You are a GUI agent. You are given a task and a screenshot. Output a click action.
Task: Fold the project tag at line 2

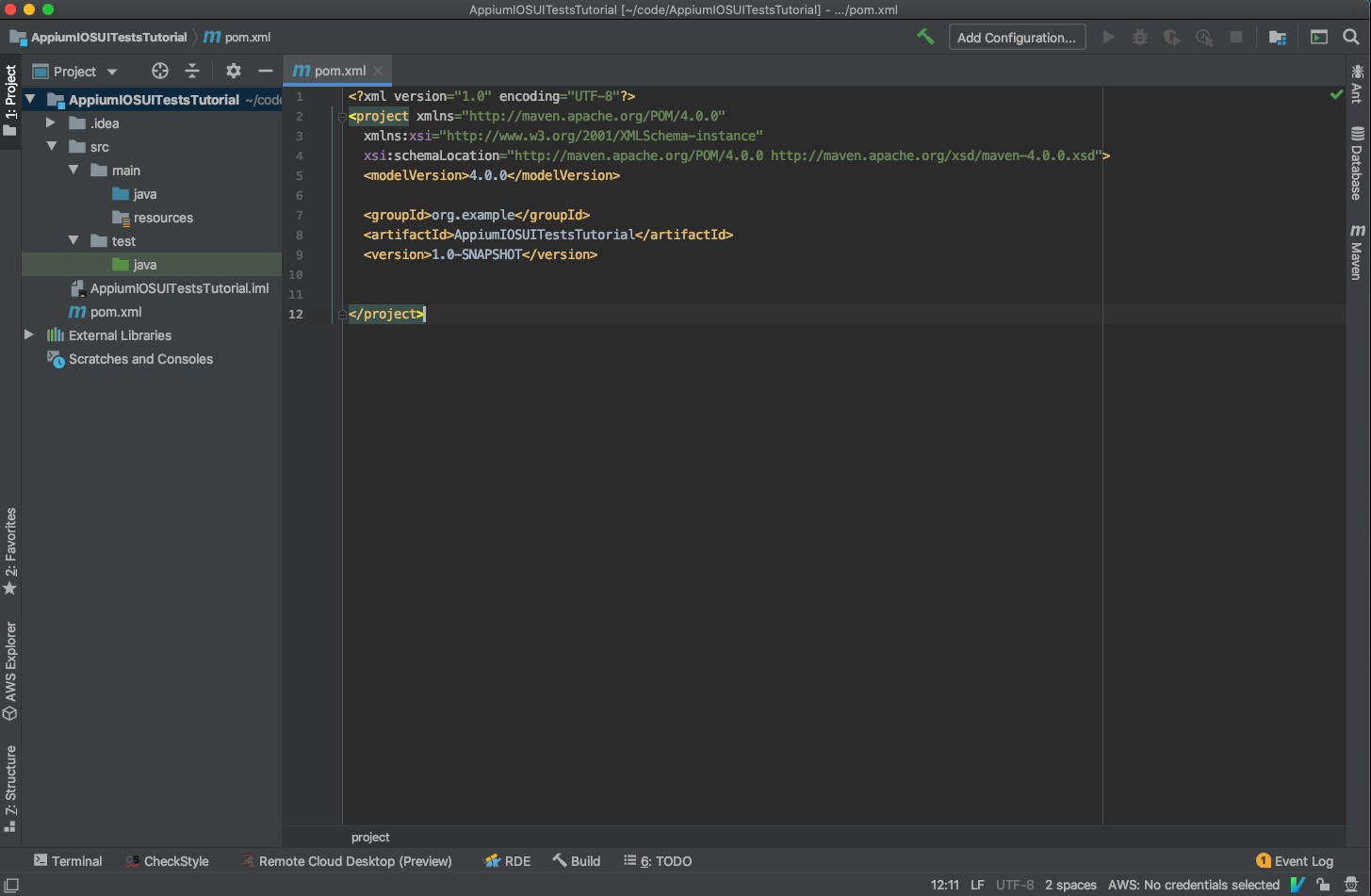point(342,117)
